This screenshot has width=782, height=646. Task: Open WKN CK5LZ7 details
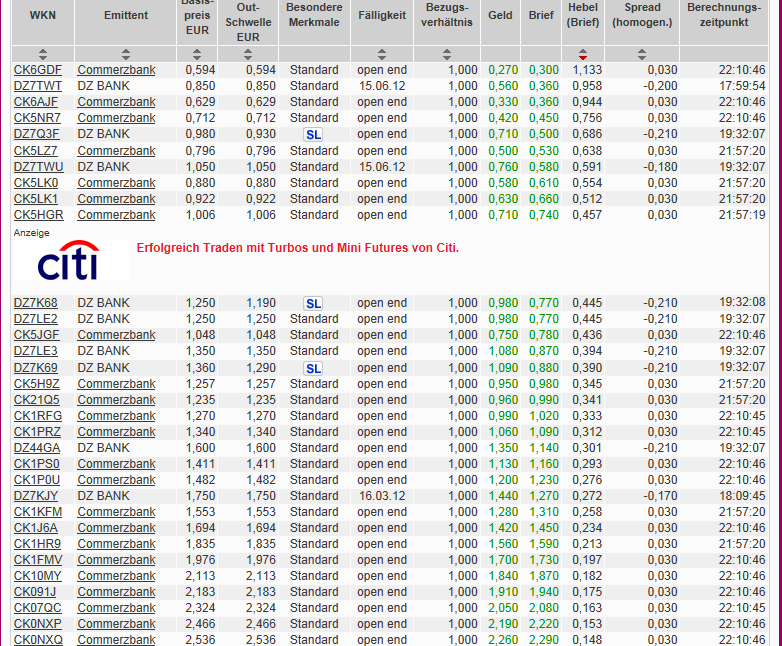35,151
